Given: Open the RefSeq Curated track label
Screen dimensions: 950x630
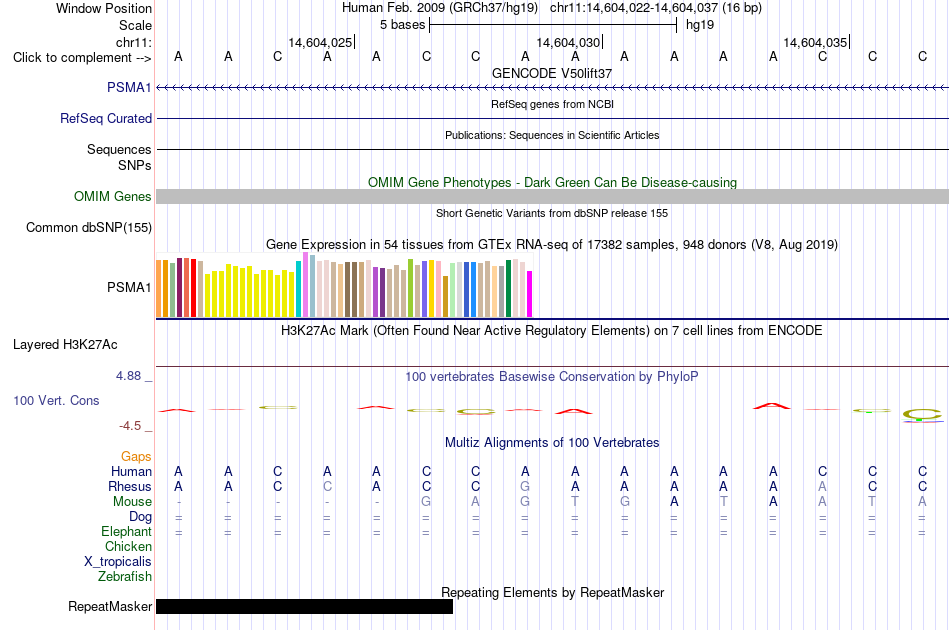Looking at the screenshot, I should click(x=105, y=118).
